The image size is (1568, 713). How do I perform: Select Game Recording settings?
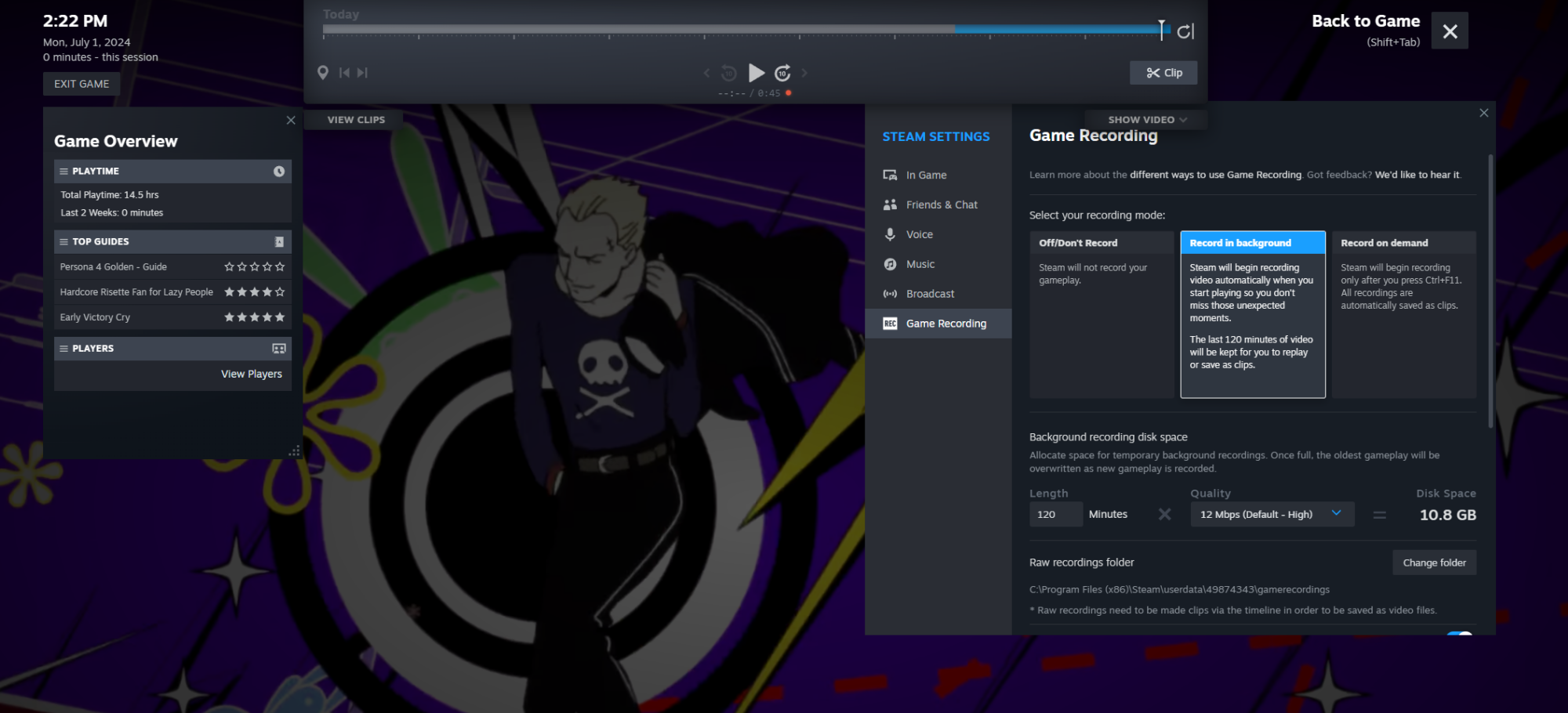coord(938,324)
